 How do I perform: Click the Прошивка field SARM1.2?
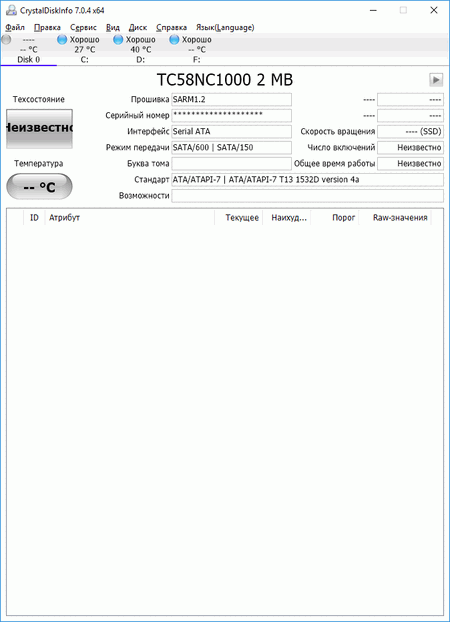[x=231, y=99]
